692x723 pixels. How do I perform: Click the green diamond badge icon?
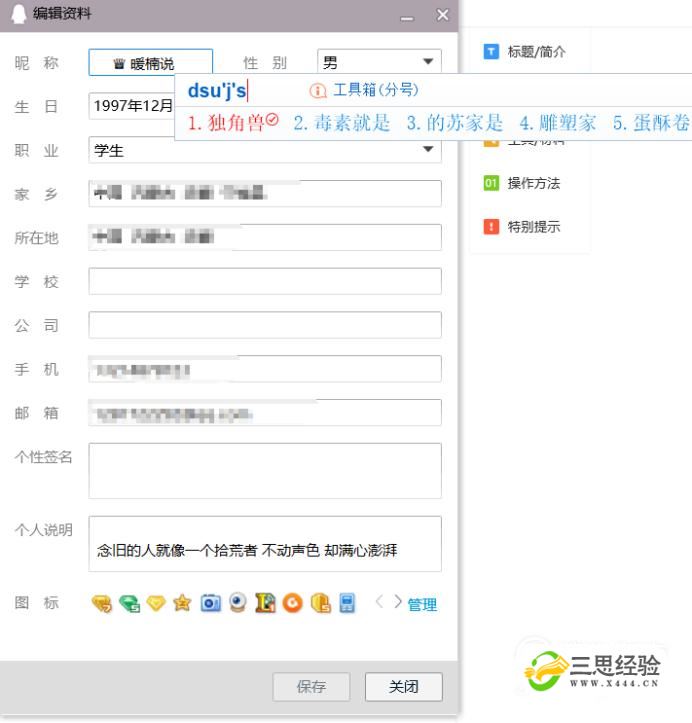(130, 603)
